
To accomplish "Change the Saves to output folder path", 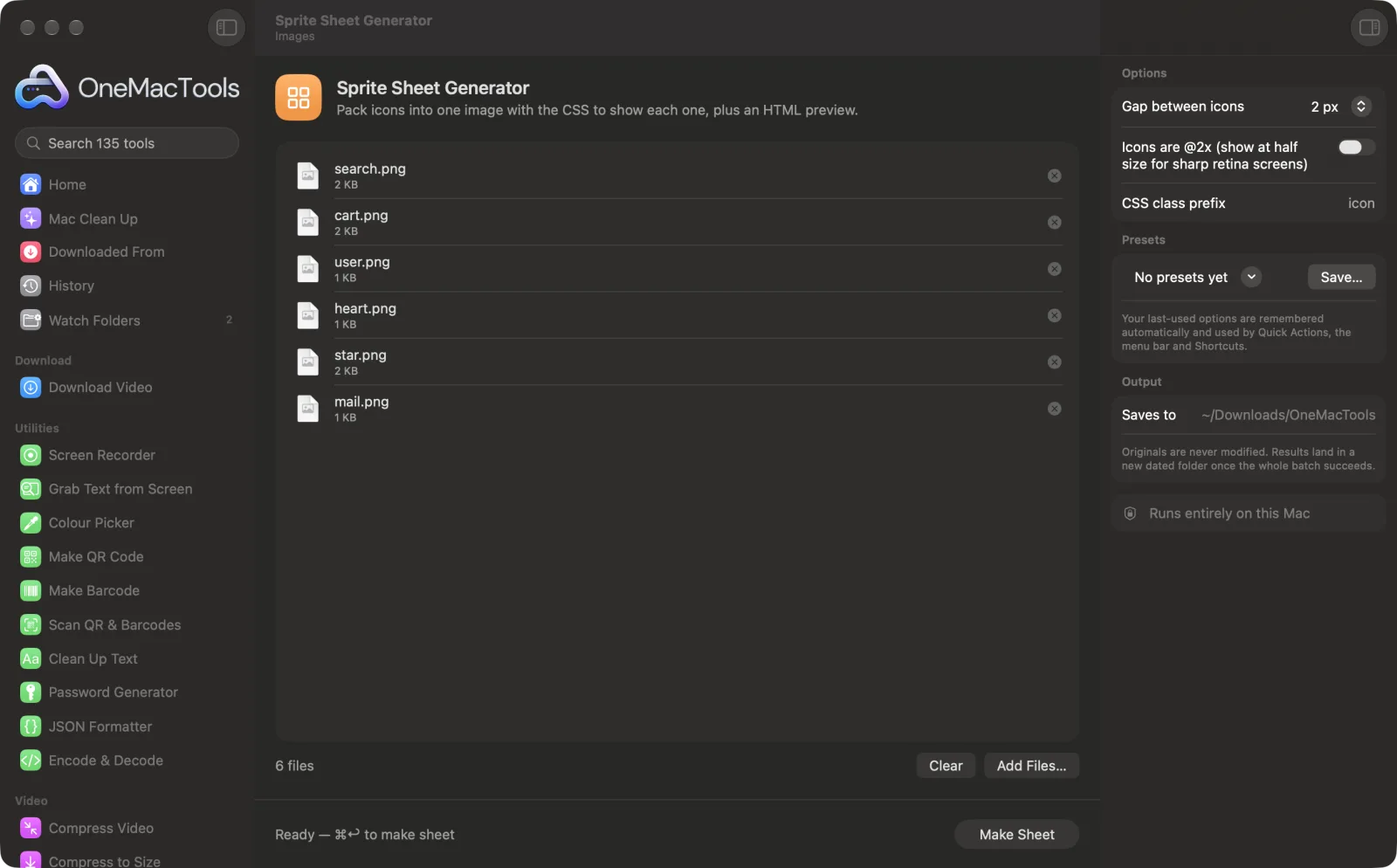I will click(x=1288, y=415).
